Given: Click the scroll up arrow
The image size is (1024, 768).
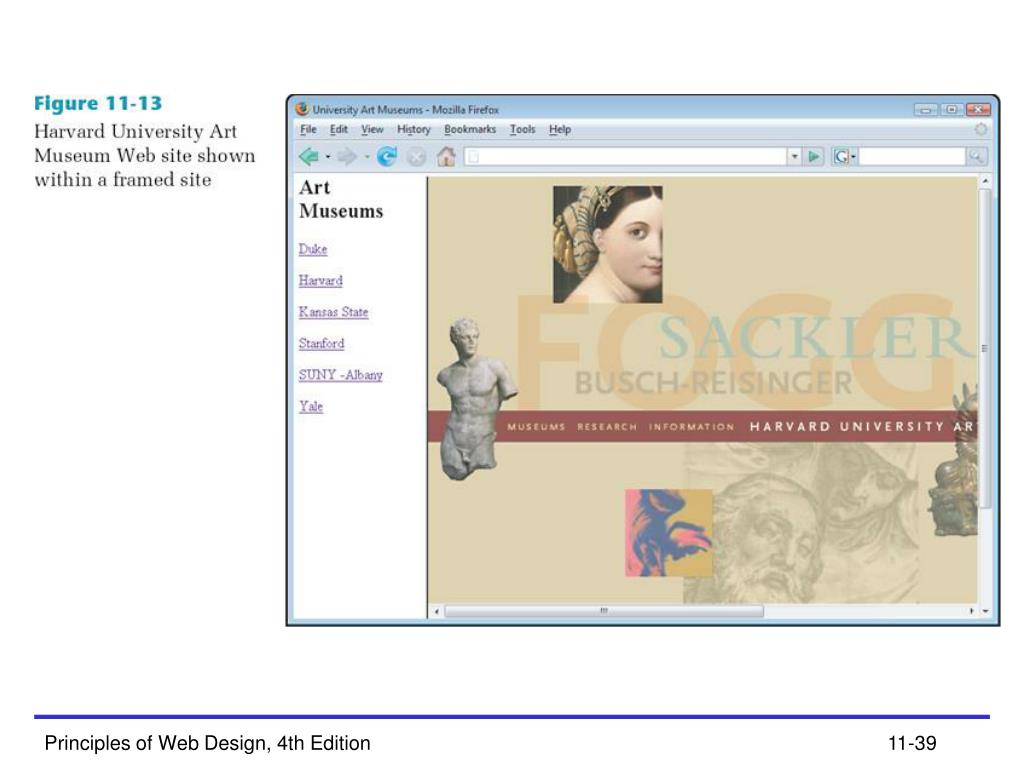Looking at the screenshot, I should pyautogui.click(x=985, y=181).
